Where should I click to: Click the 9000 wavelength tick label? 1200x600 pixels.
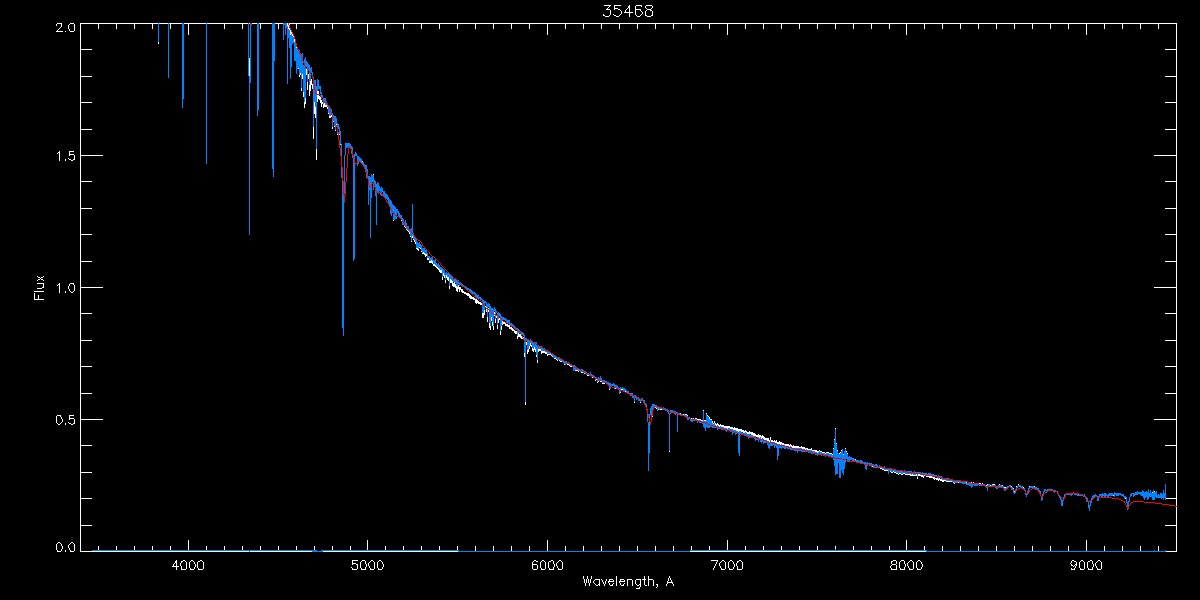[x=1086, y=564]
